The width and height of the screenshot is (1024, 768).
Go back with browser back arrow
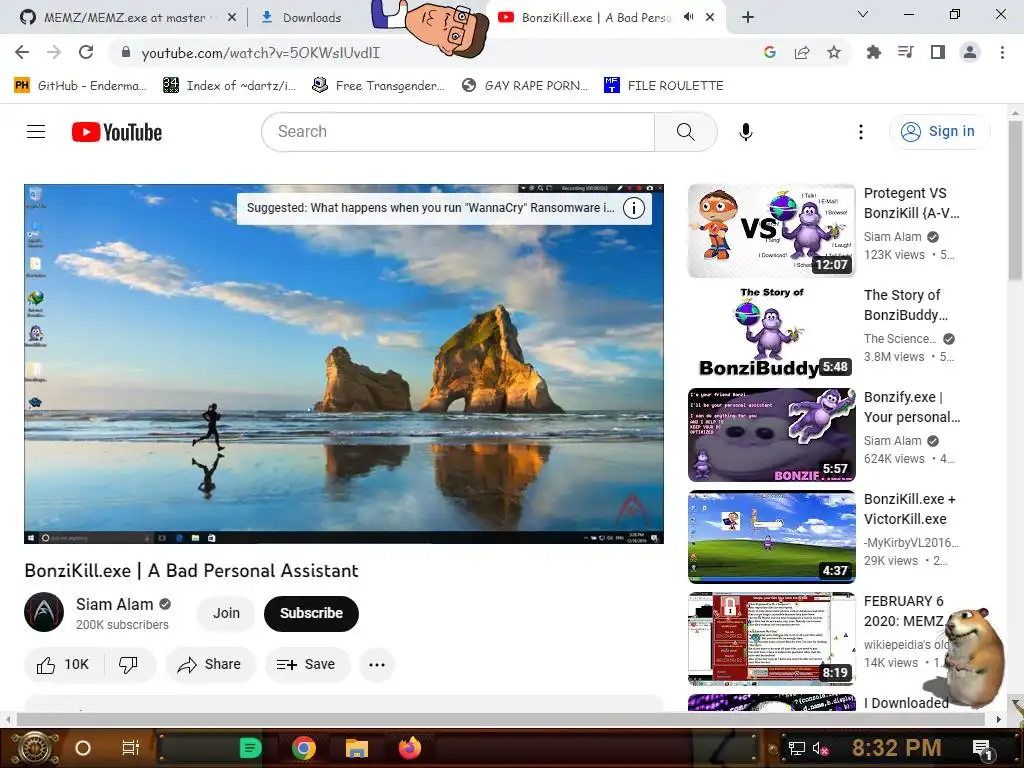[22, 52]
